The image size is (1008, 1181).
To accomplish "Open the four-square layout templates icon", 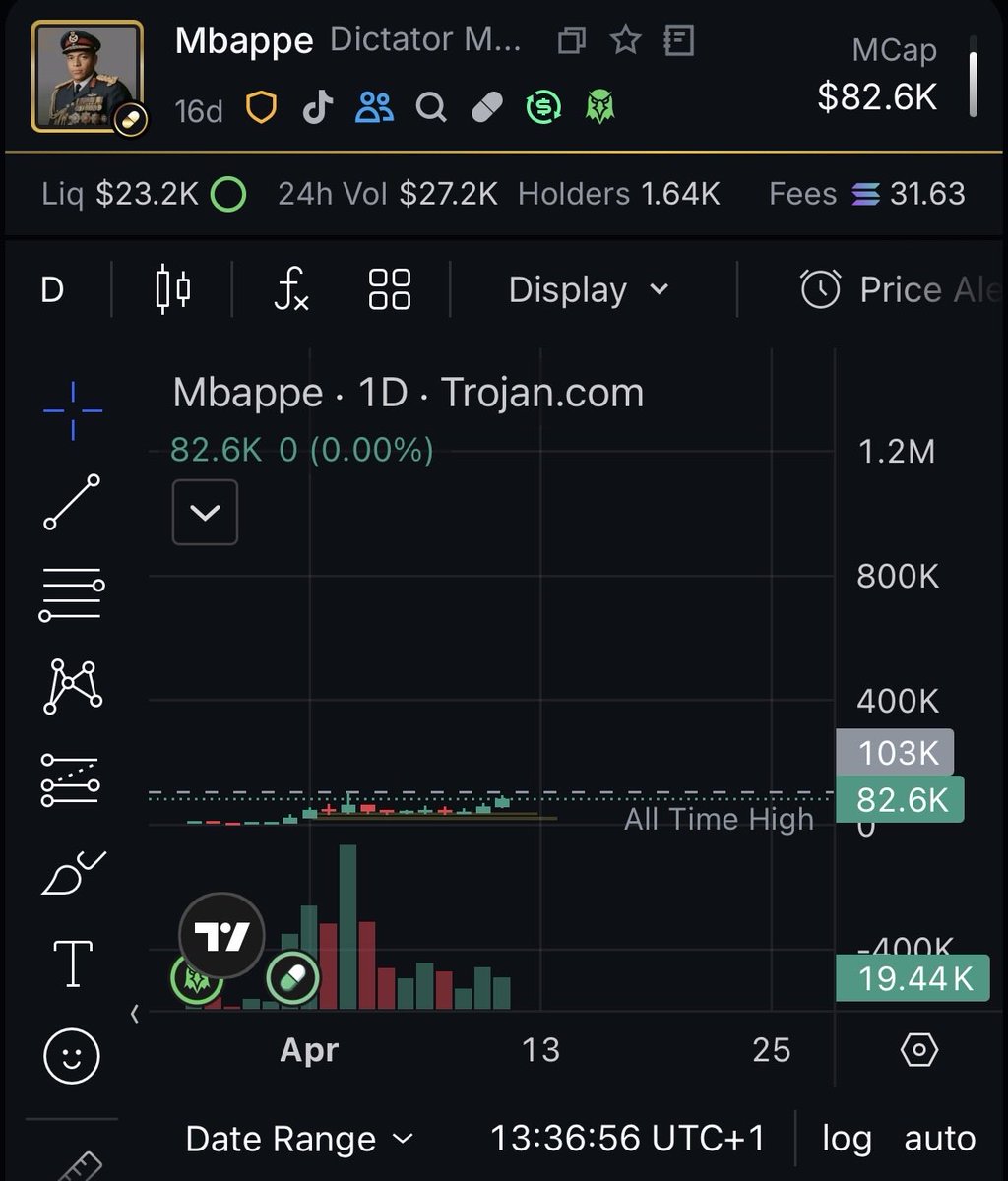I will pyautogui.click(x=390, y=290).
